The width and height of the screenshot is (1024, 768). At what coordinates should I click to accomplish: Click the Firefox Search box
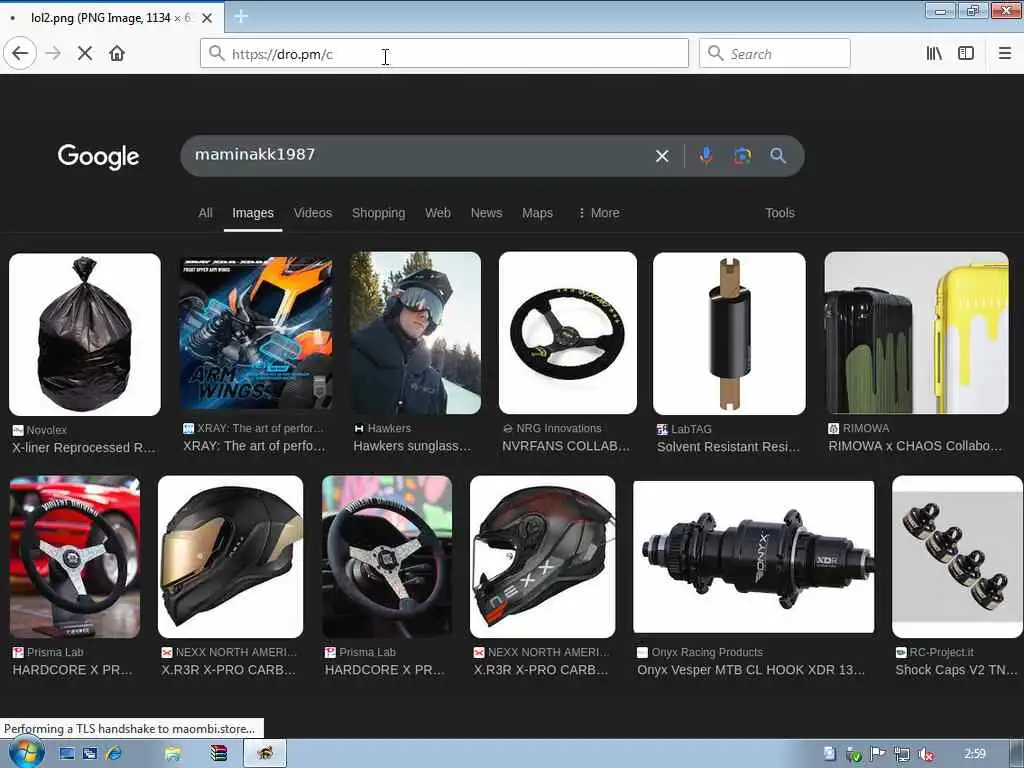[x=775, y=54]
